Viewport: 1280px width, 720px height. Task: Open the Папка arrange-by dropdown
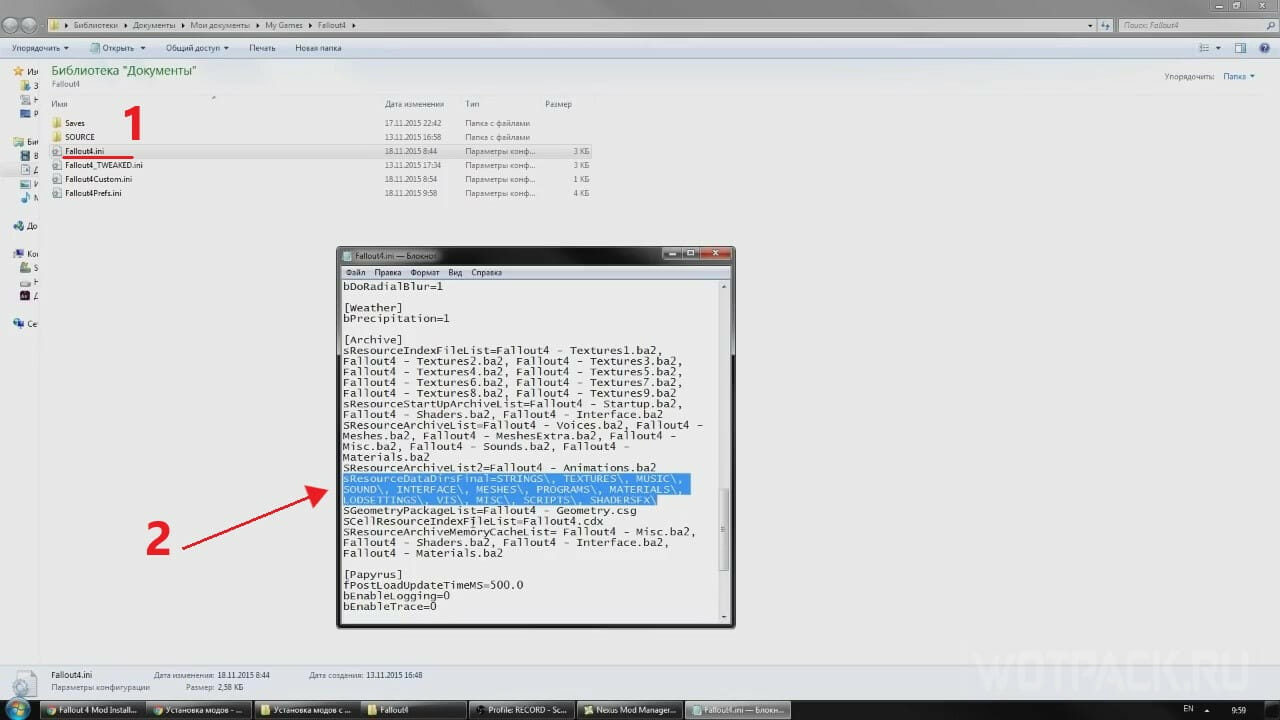click(x=1238, y=76)
